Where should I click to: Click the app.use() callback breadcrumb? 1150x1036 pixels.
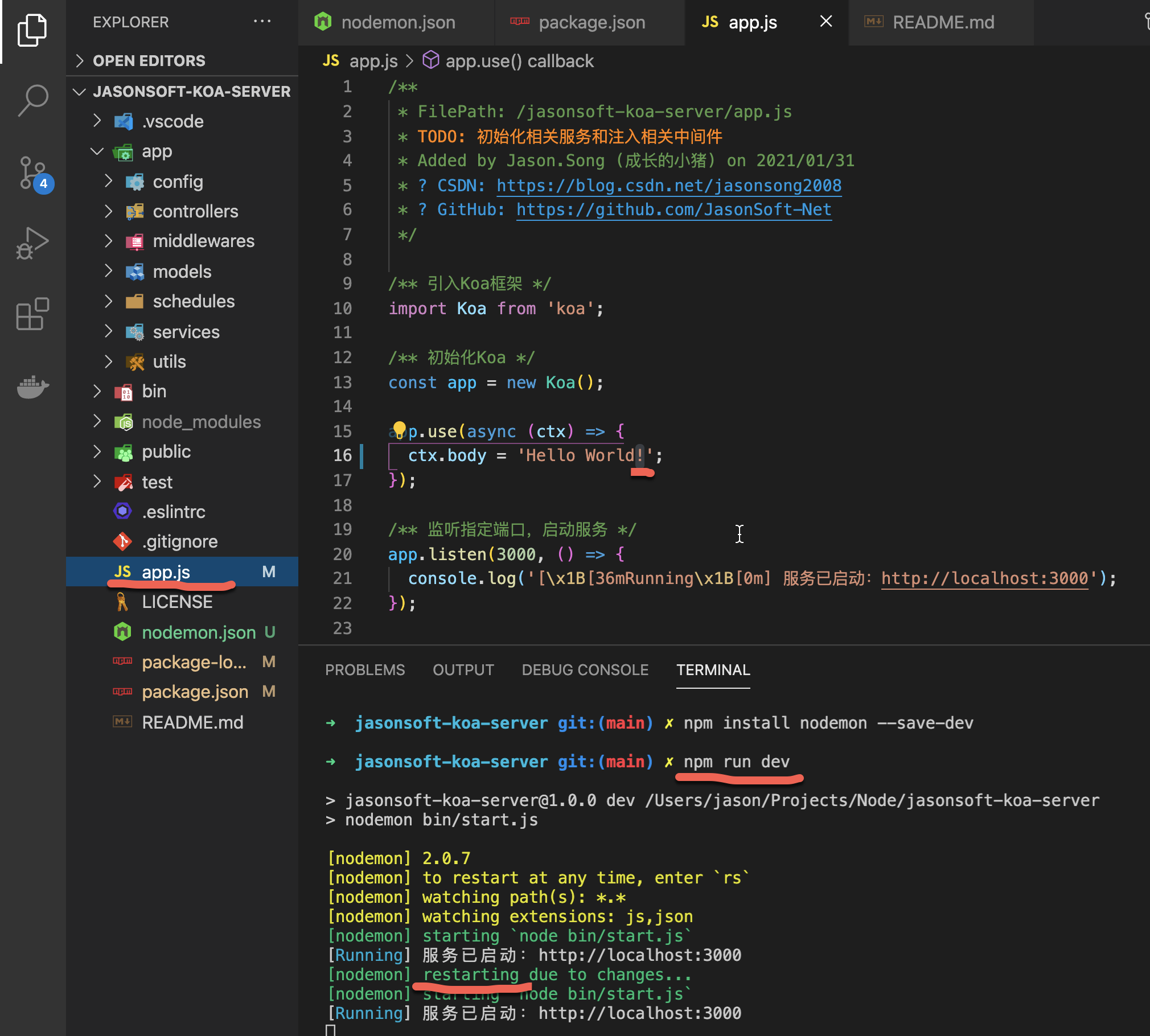[x=519, y=61]
